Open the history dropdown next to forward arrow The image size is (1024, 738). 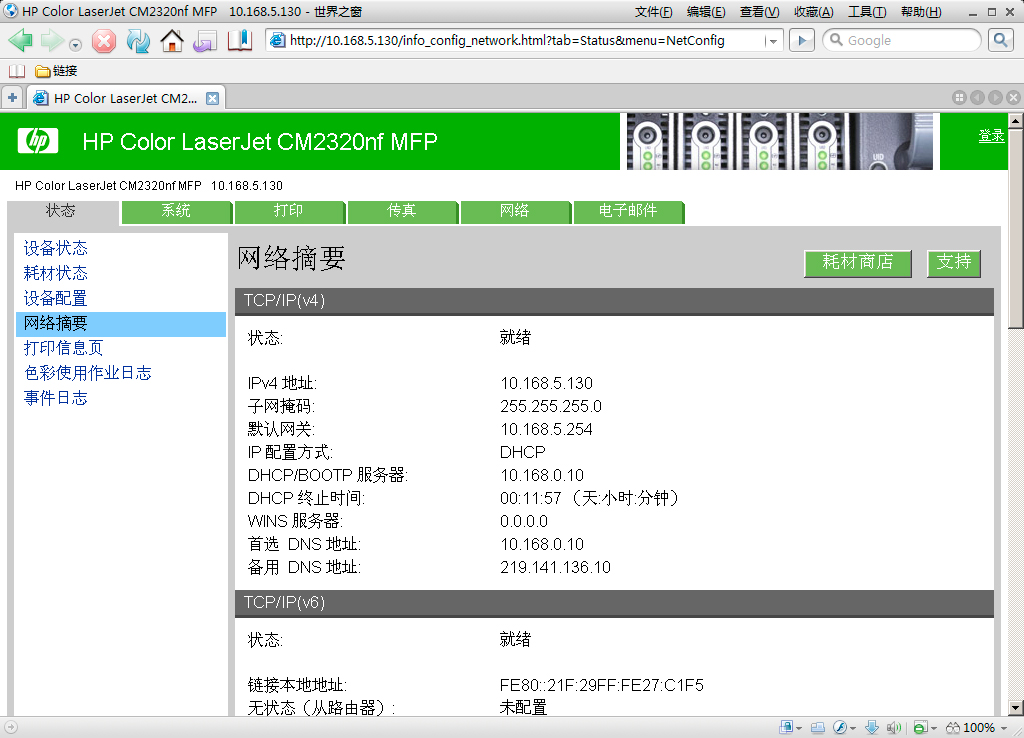(76, 43)
